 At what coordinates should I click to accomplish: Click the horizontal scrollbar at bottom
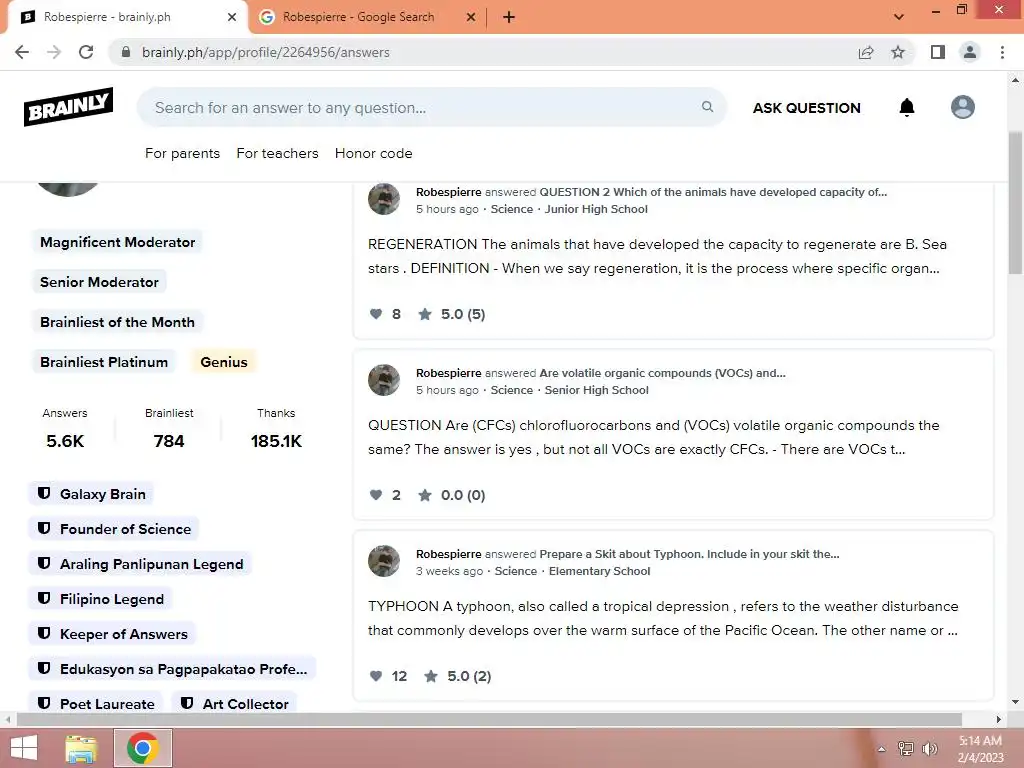(490, 719)
